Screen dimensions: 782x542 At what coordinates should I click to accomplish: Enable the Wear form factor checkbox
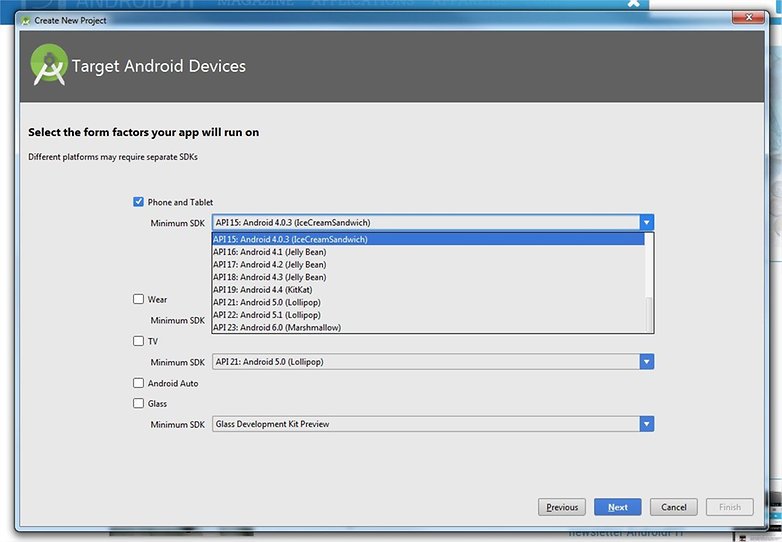138,299
